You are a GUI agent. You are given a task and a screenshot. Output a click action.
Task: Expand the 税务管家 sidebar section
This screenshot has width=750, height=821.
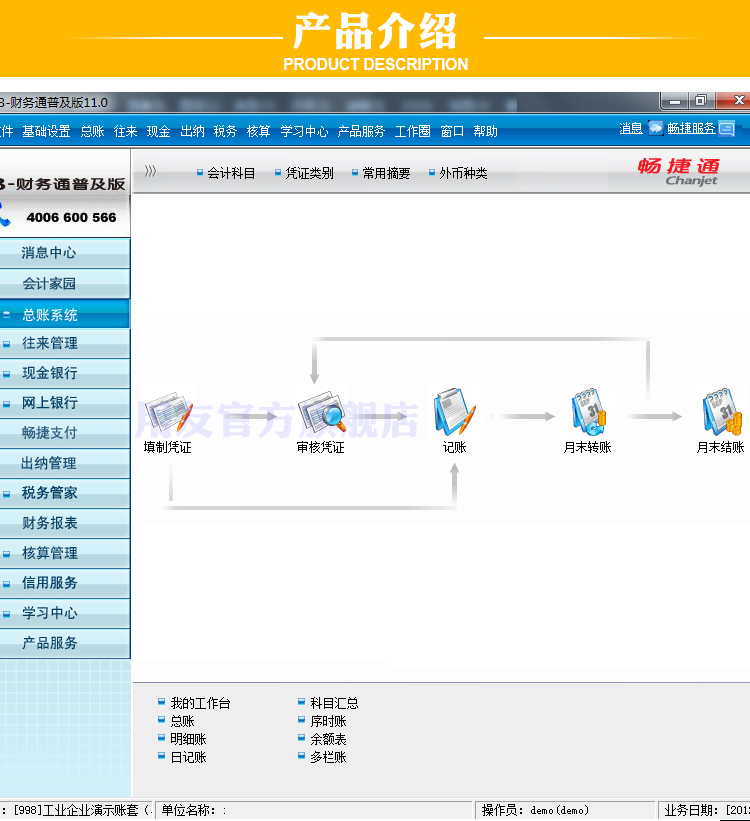coord(64,493)
